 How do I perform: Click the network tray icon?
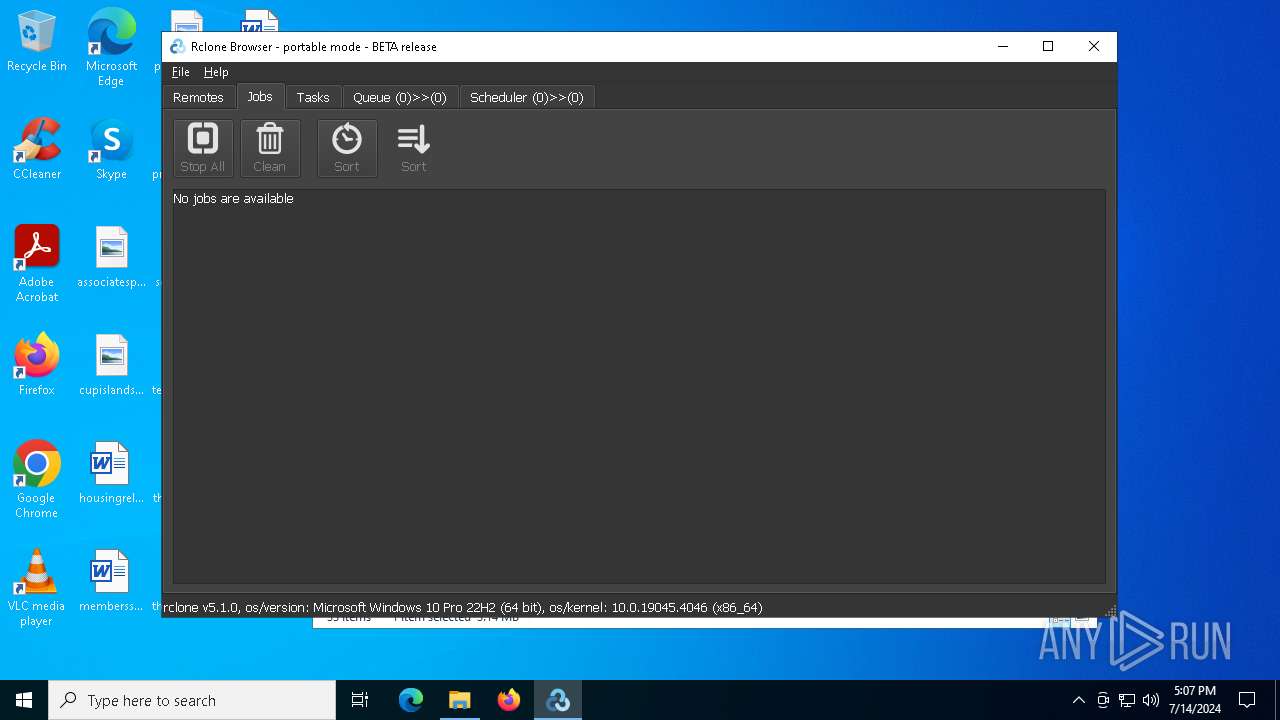coord(1127,700)
